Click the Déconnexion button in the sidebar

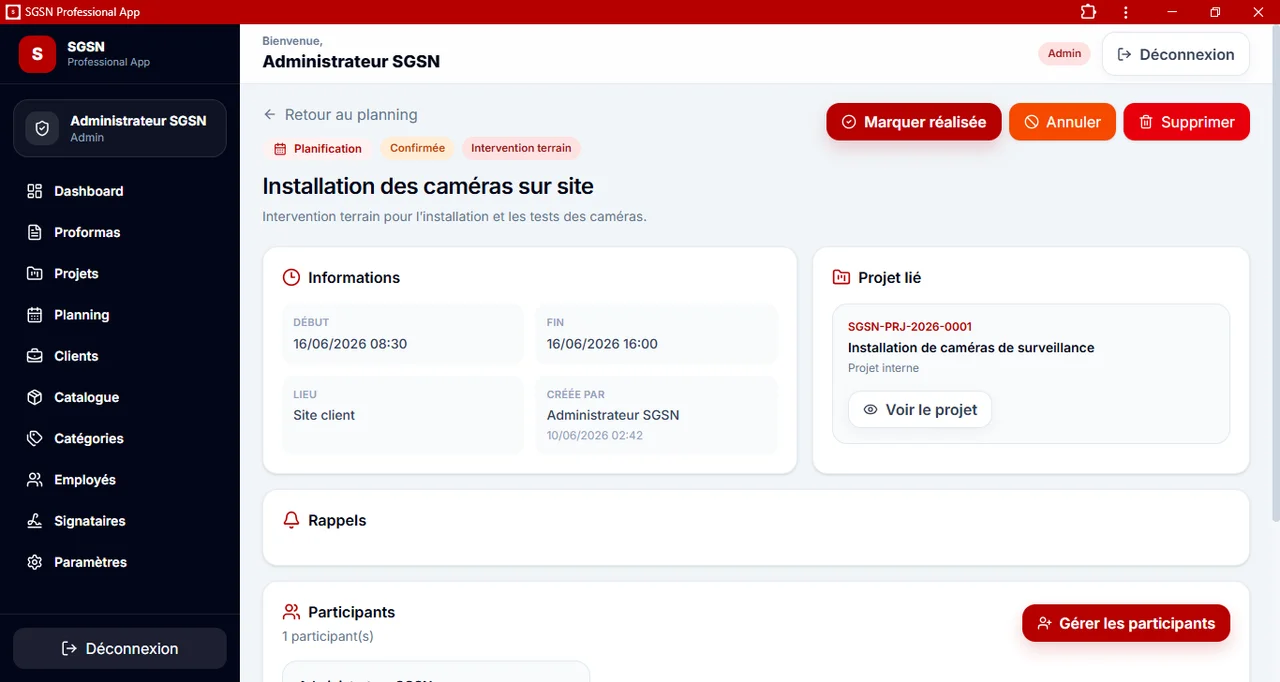coord(120,648)
